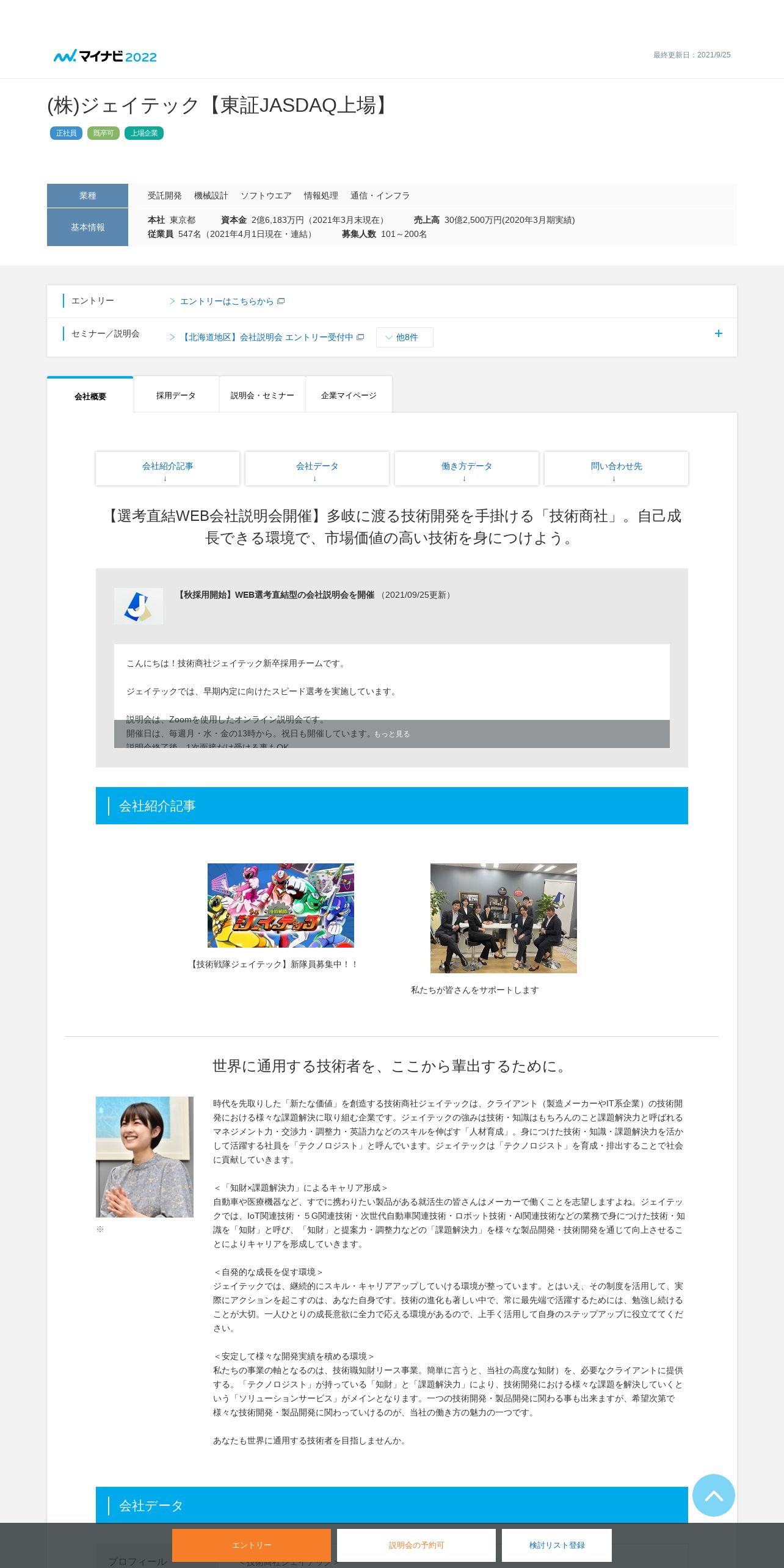784x1568 pixels.
Task: Click the 機械設計 industry label
Action: tap(211, 195)
